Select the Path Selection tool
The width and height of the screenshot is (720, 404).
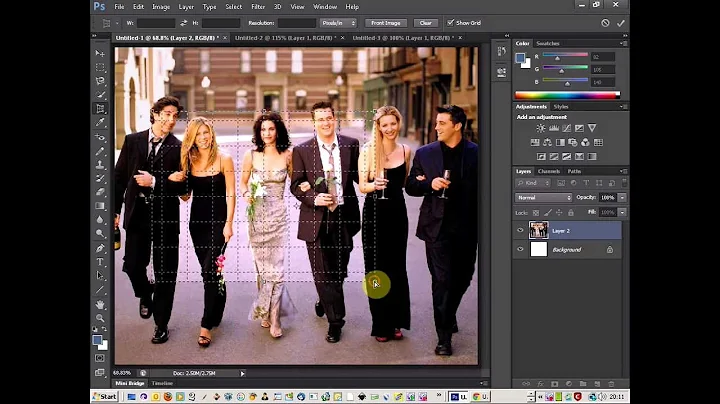pos(100,275)
